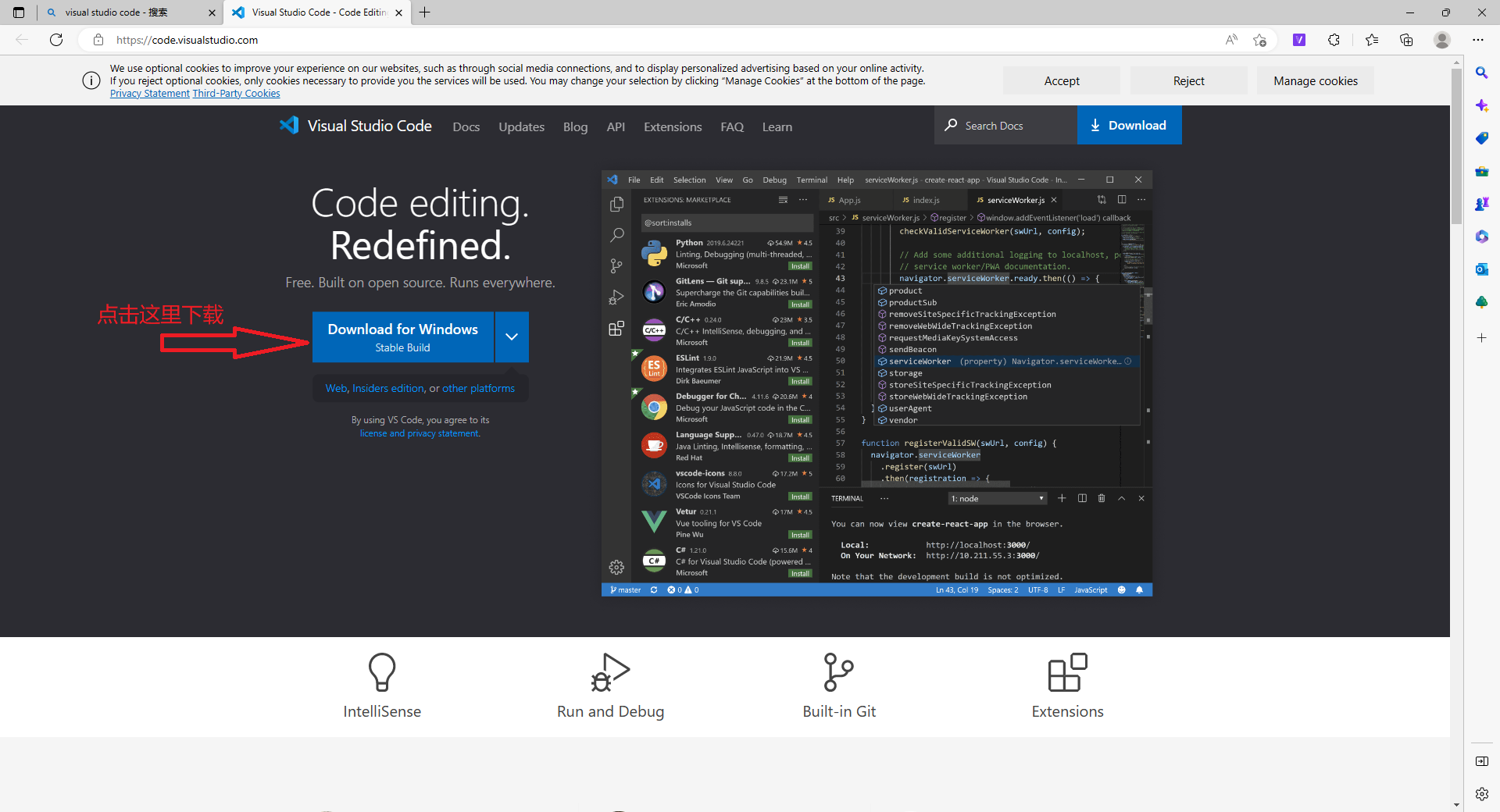
Task: Open the Outlook icon in sidebar
Action: coord(1482,269)
